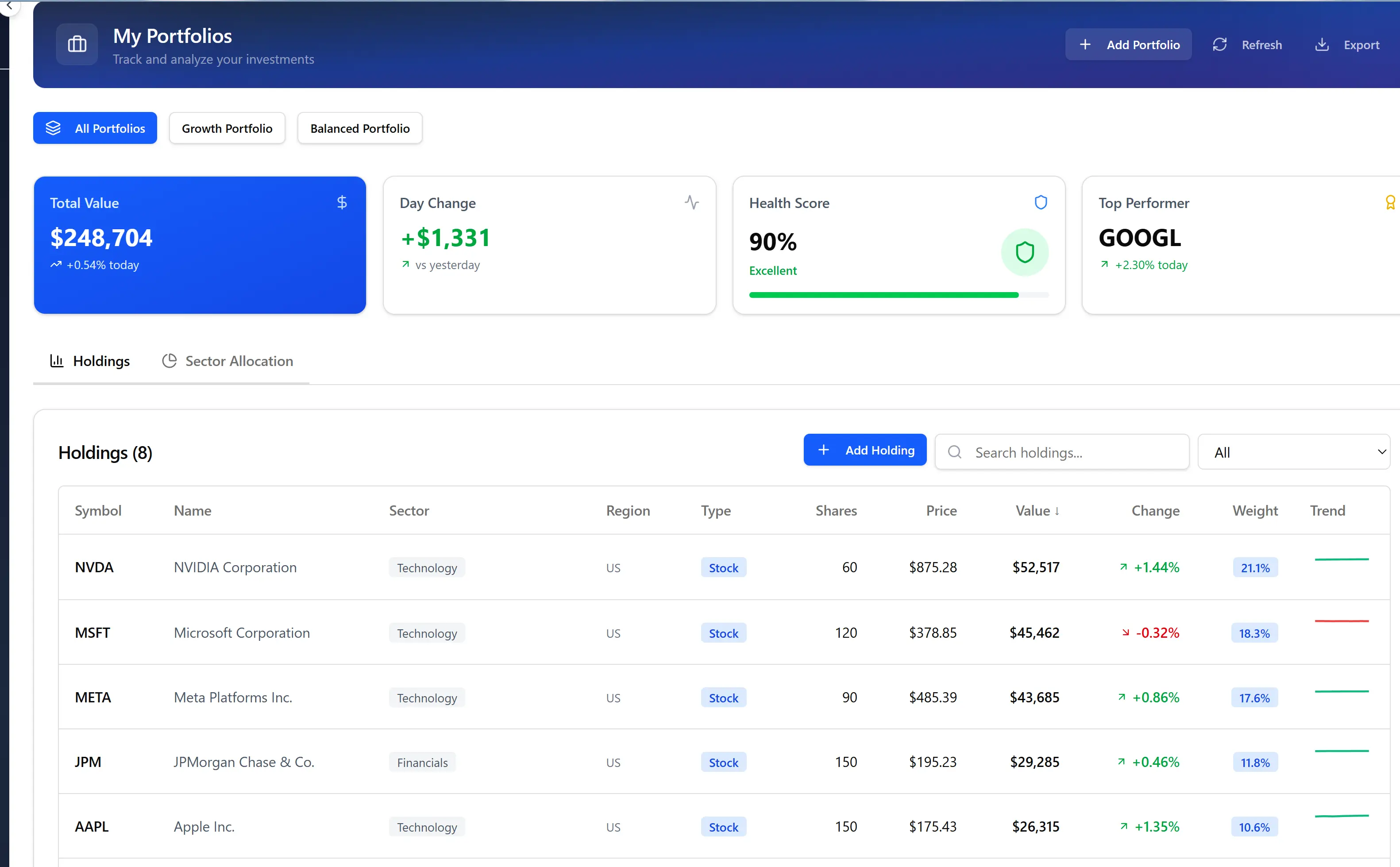Click the Export download icon

pos(1322,44)
